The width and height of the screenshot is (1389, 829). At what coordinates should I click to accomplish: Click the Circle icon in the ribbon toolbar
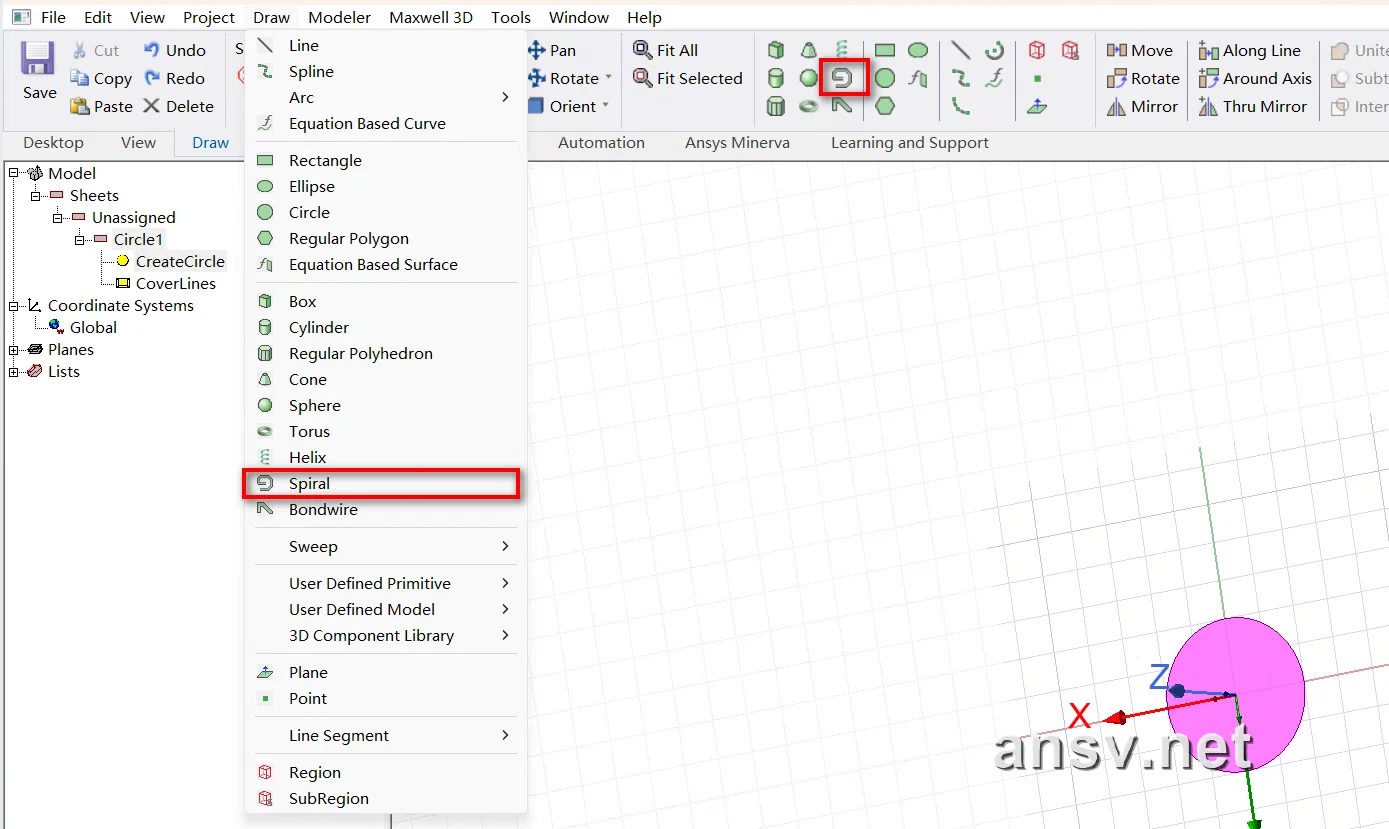pyautogui.click(x=885, y=78)
